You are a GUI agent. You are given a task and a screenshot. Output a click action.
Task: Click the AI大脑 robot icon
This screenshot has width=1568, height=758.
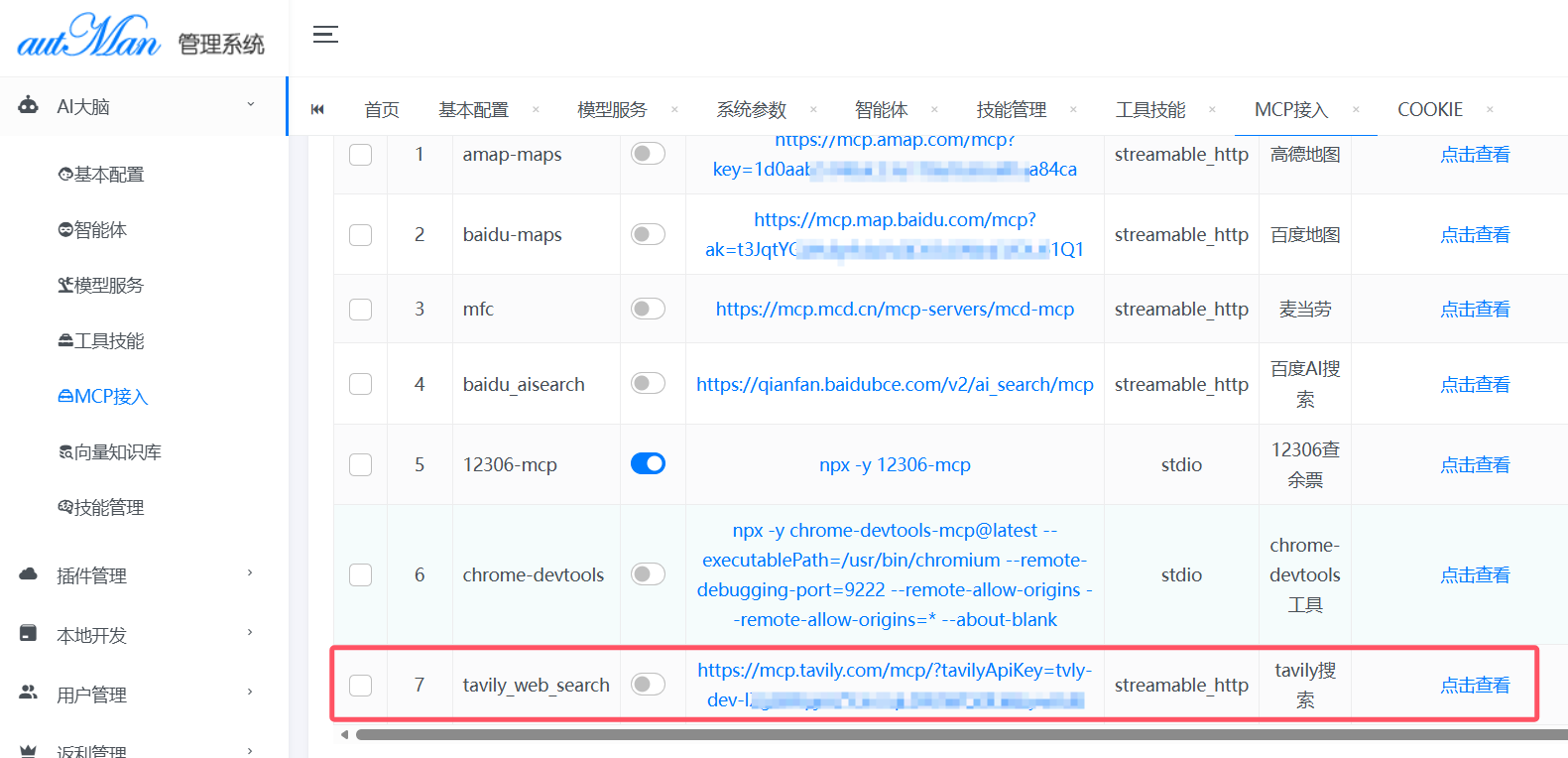click(29, 105)
